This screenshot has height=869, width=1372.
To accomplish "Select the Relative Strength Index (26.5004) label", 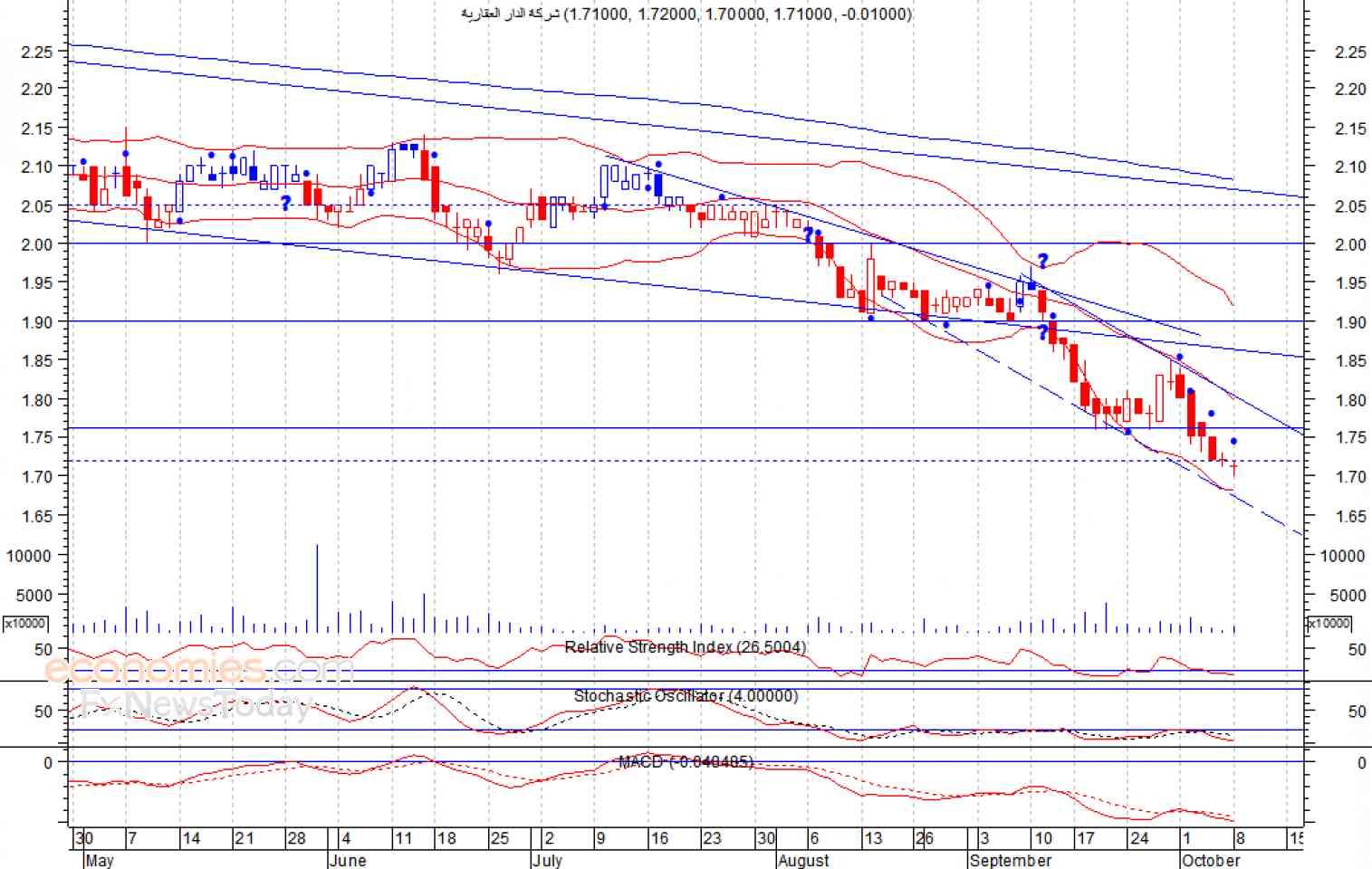I will point(685,647).
